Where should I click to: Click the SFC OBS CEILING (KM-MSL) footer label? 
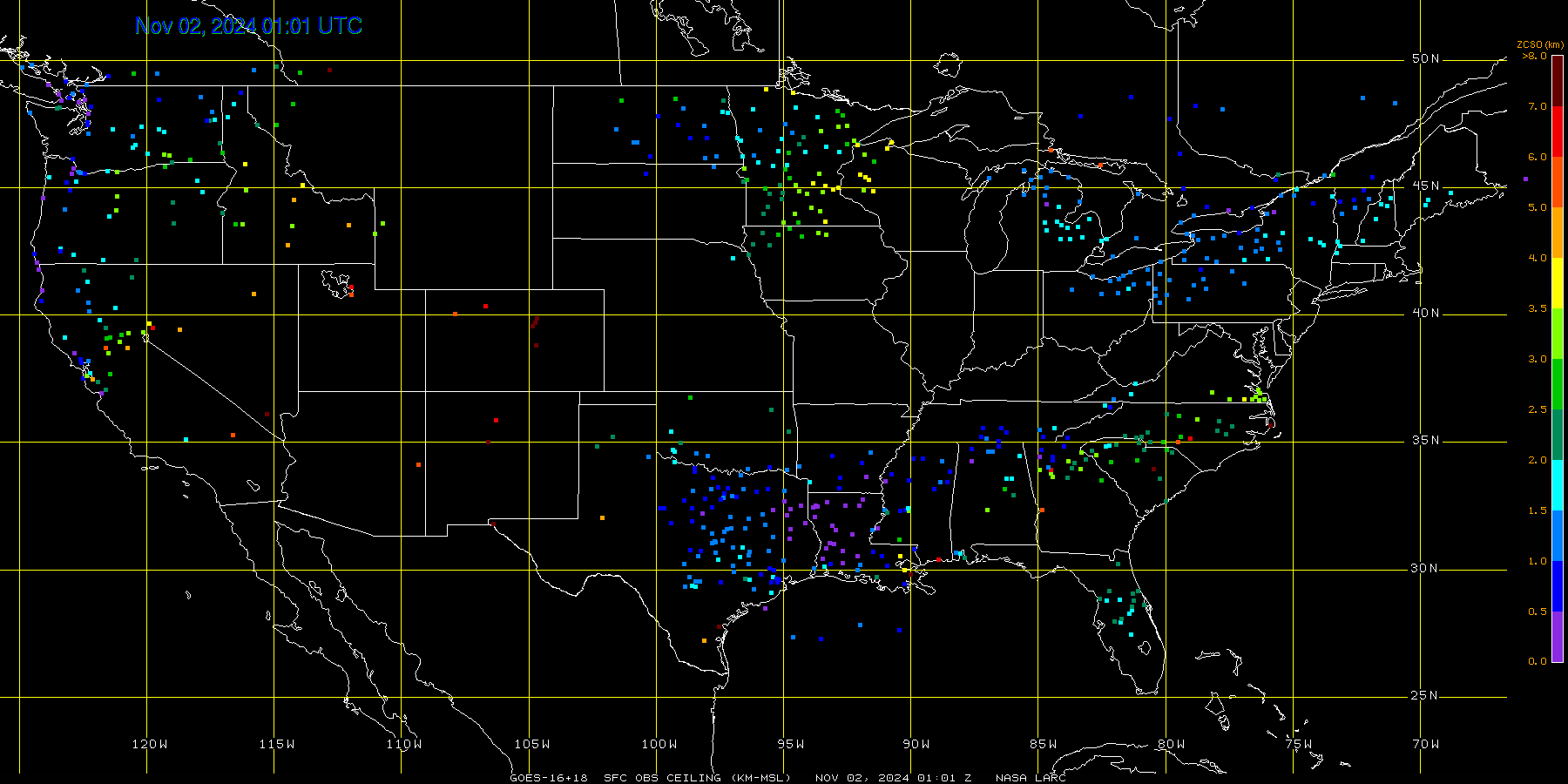coord(697,778)
